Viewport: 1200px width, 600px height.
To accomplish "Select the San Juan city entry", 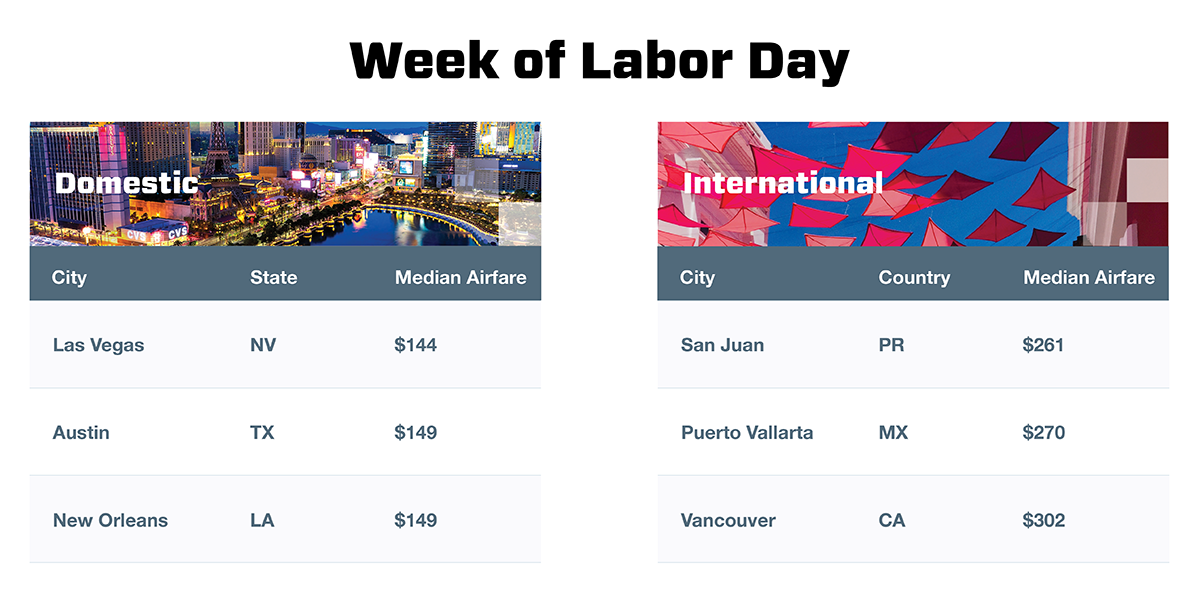I will click(x=722, y=345).
